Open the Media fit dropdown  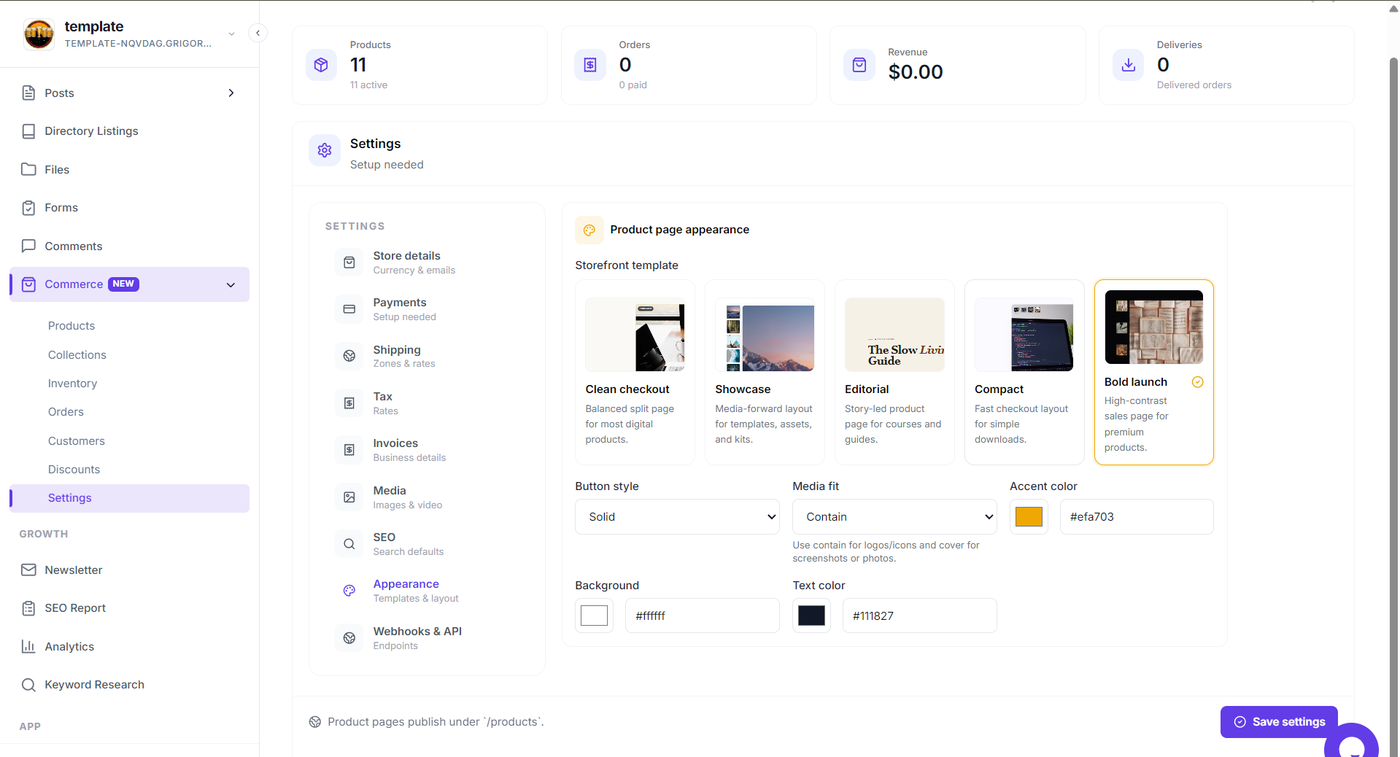point(895,517)
